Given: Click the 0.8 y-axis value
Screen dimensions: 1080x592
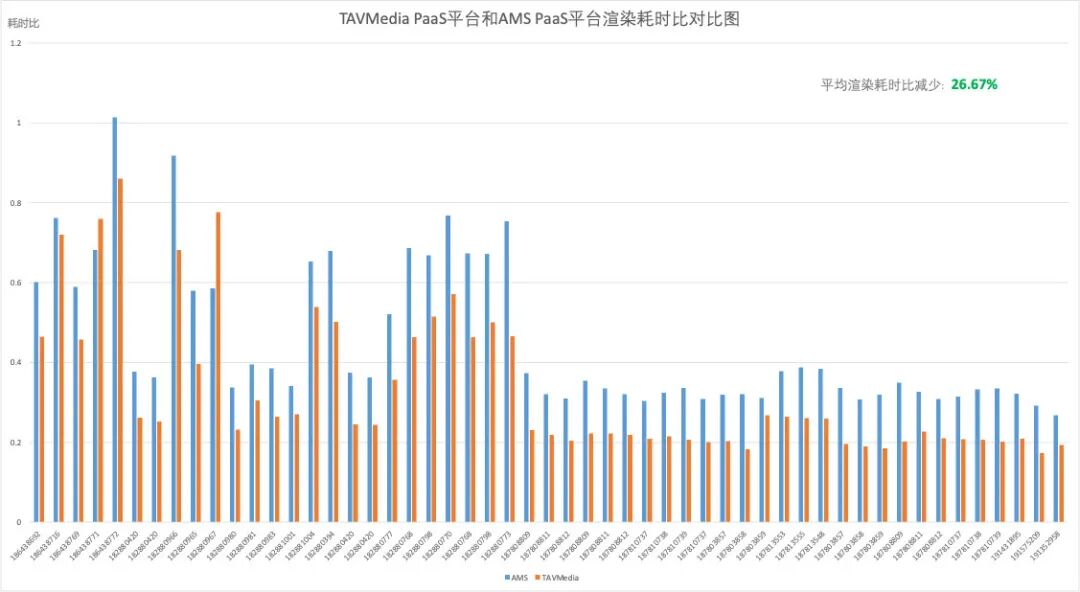Looking at the screenshot, I should (x=16, y=203).
